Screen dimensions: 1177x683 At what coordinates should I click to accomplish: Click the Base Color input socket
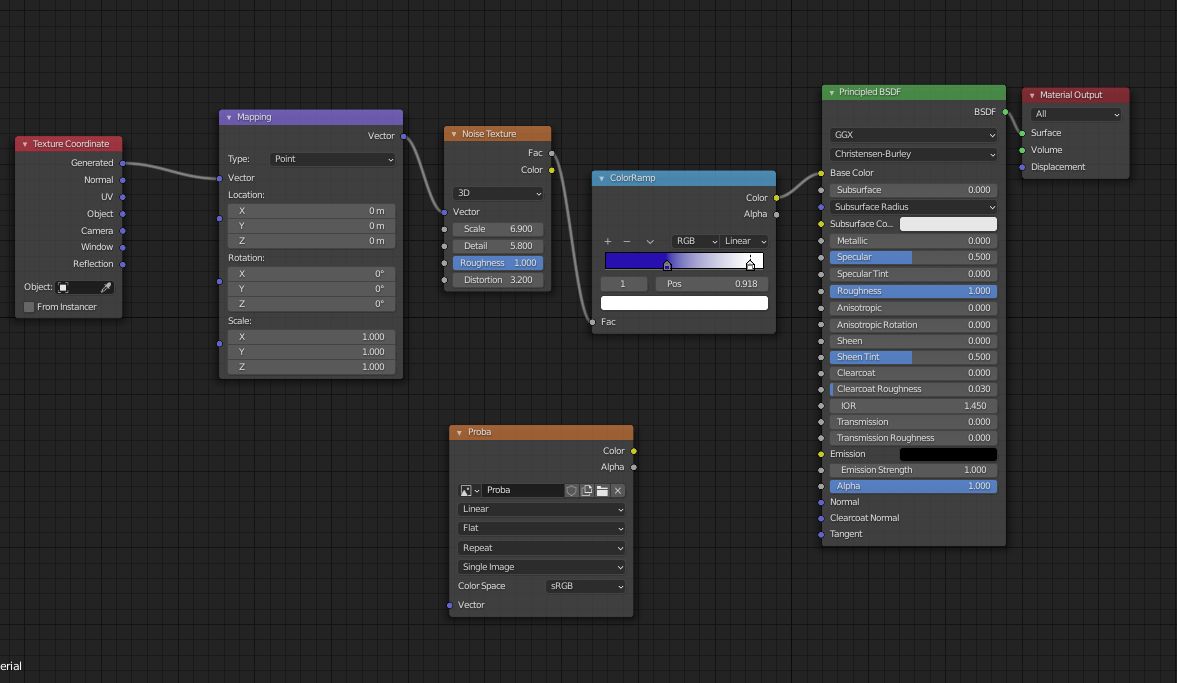(x=821, y=173)
